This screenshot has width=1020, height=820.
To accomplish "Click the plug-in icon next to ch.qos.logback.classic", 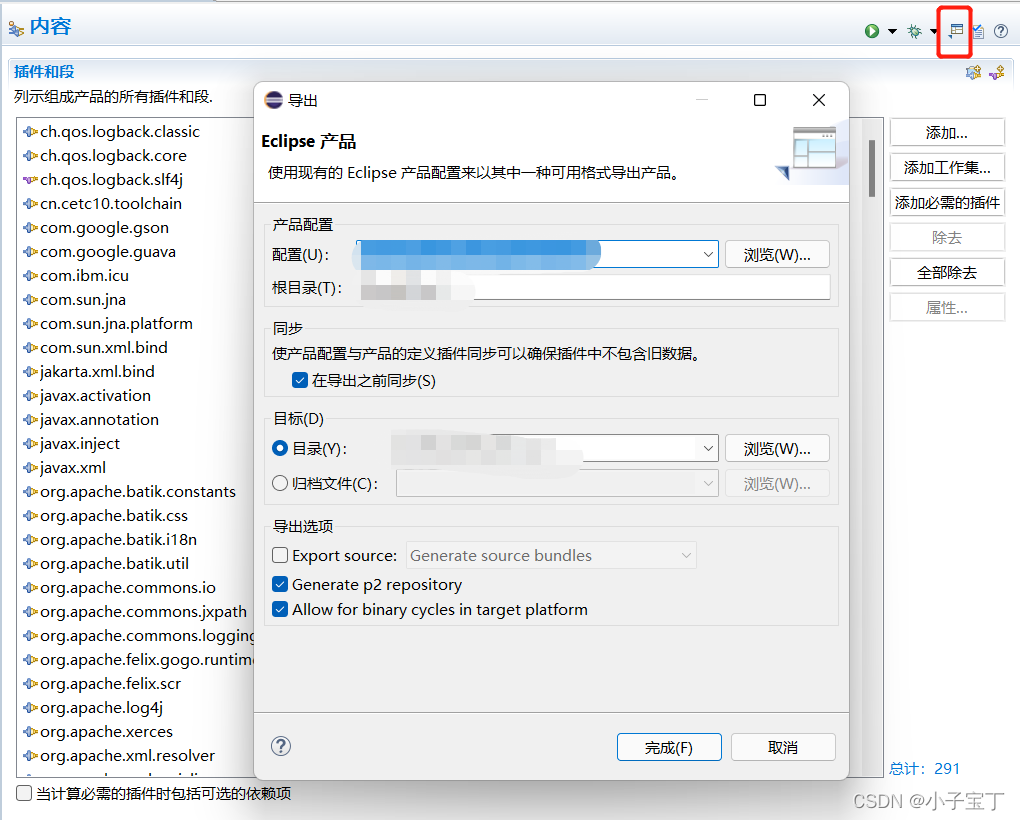I will pos(31,131).
